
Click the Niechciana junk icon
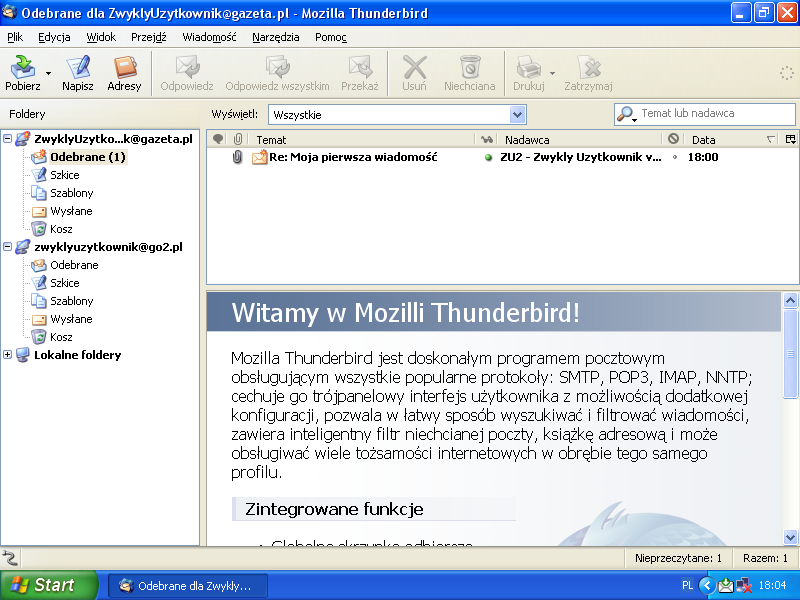[469, 73]
